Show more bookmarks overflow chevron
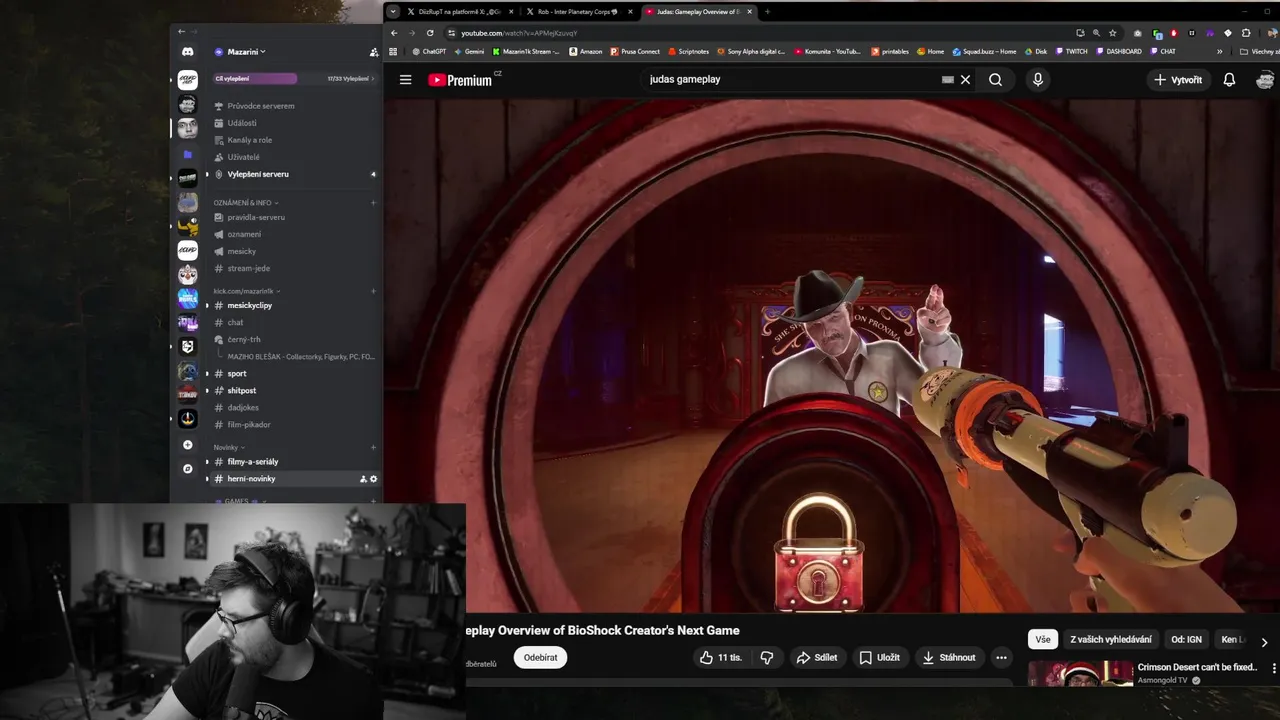This screenshot has height=720, width=1280. [1219, 51]
